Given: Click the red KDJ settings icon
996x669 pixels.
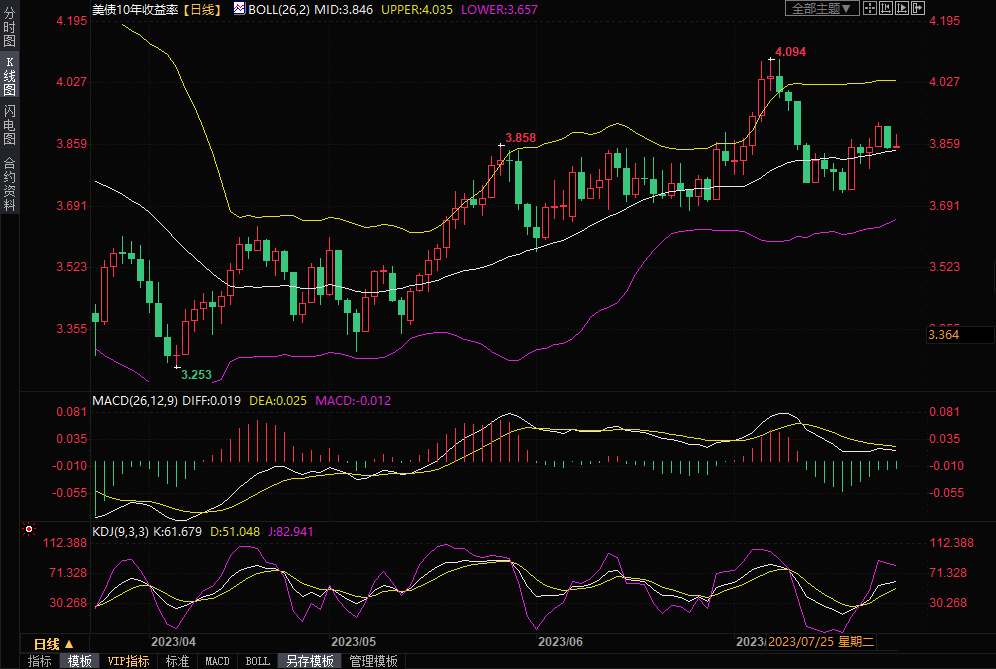Looking at the screenshot, I should point(29,528).
